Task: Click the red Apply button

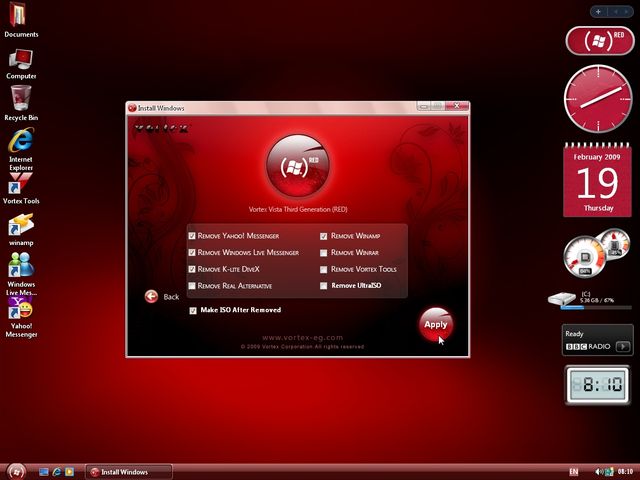Action: coord(436,324)
